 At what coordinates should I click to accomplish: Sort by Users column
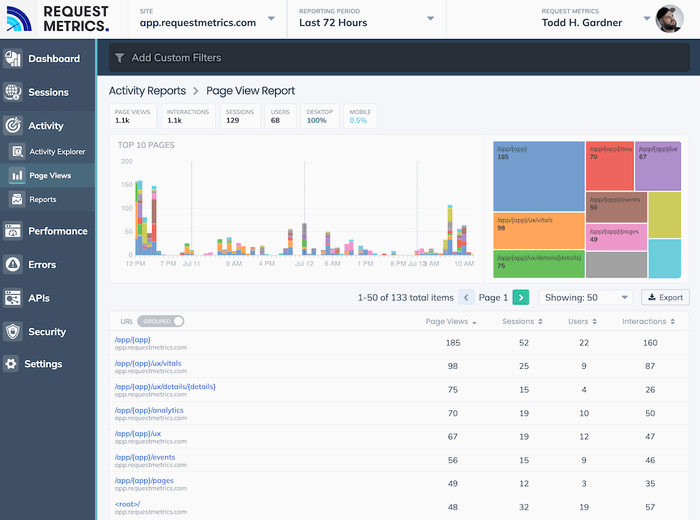click(583, 321)
